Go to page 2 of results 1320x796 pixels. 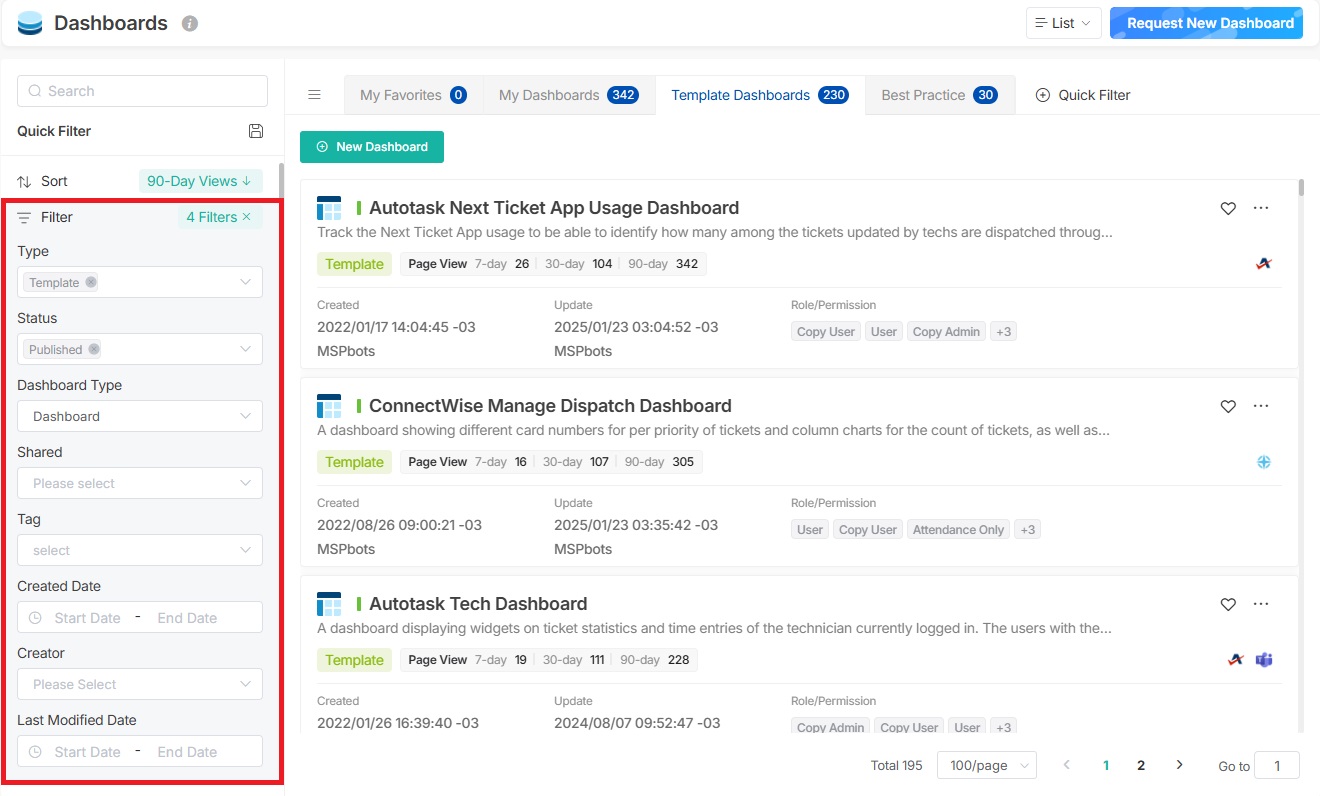click(x=1141, y=765)
